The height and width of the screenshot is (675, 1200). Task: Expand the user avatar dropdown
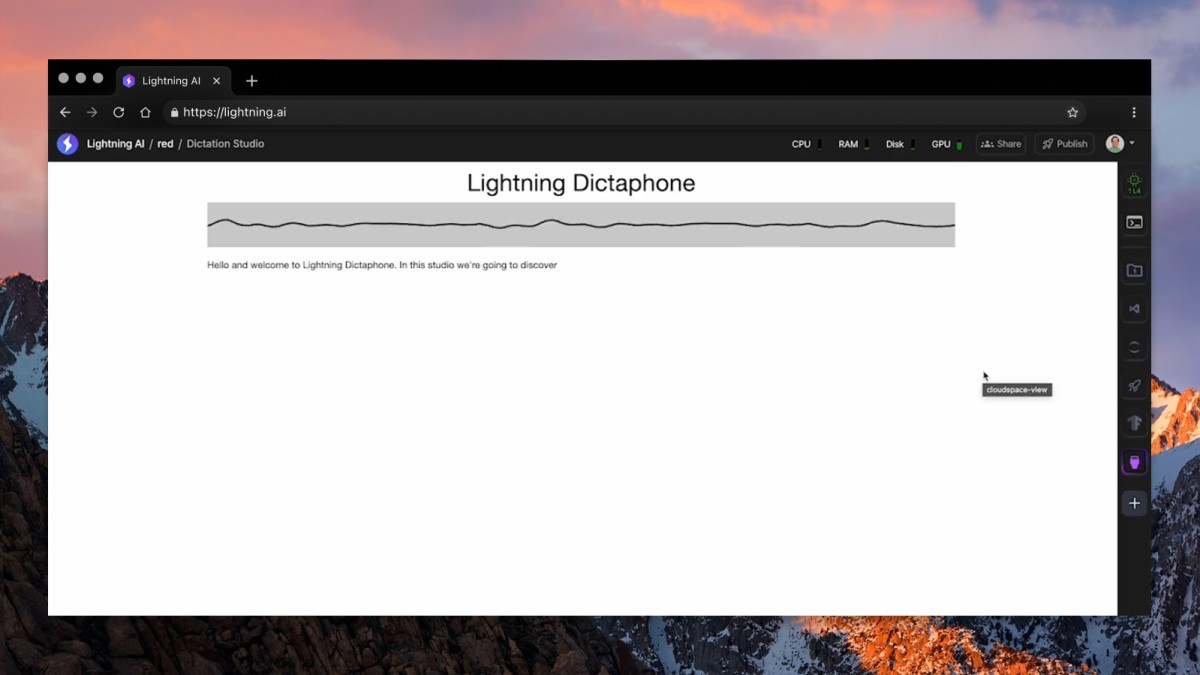click(1119, 143)
